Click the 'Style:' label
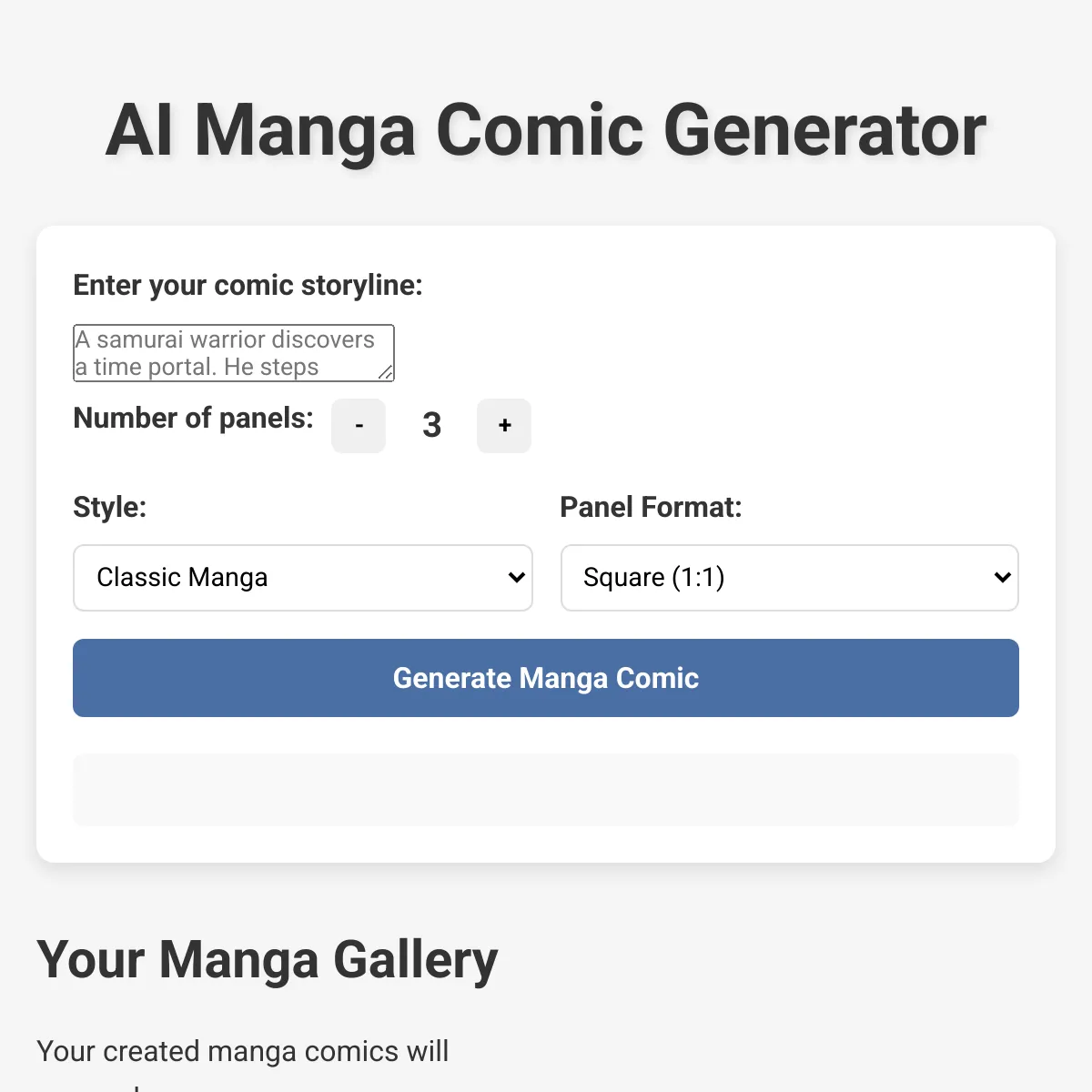 (x=109, y=507)
